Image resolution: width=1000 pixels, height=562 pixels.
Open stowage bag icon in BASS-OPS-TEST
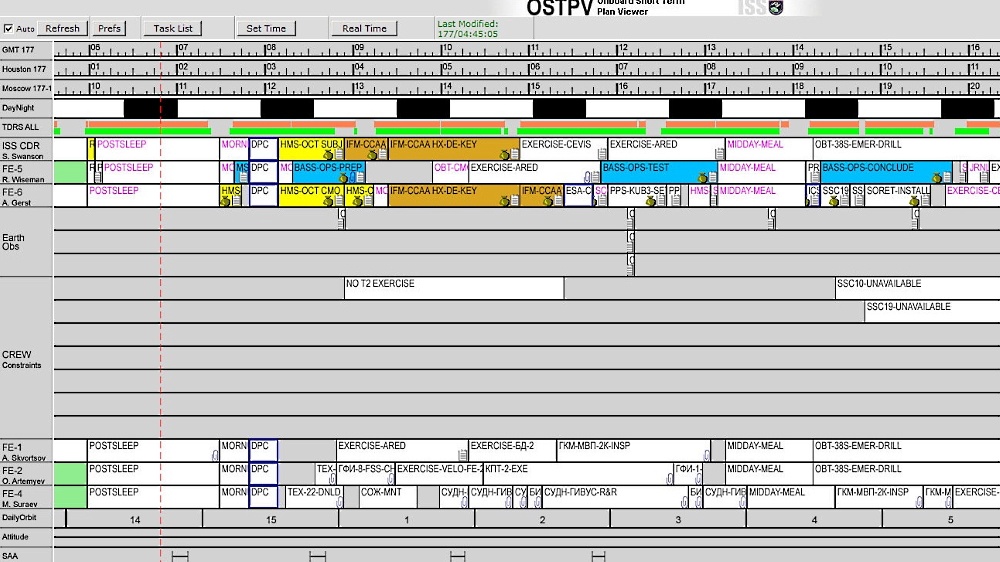[702, 177]
